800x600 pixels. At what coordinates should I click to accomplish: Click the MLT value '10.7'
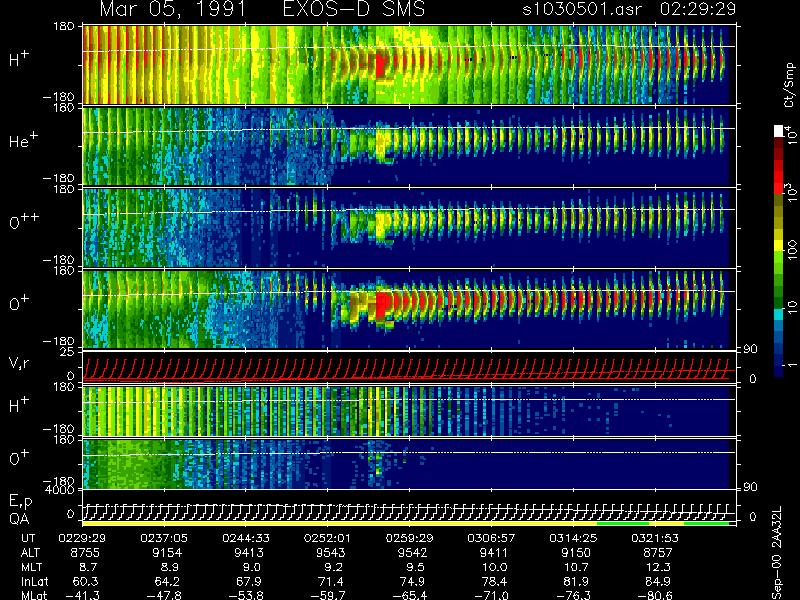[577, 567]
